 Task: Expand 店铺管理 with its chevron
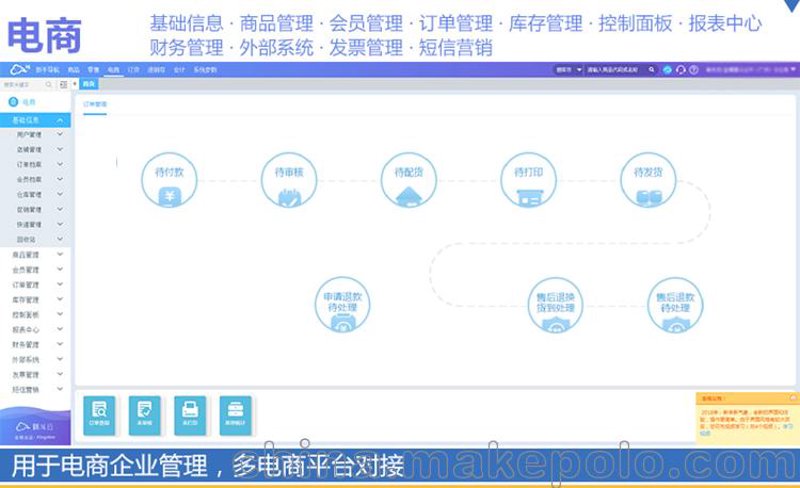tap(60, 149)
